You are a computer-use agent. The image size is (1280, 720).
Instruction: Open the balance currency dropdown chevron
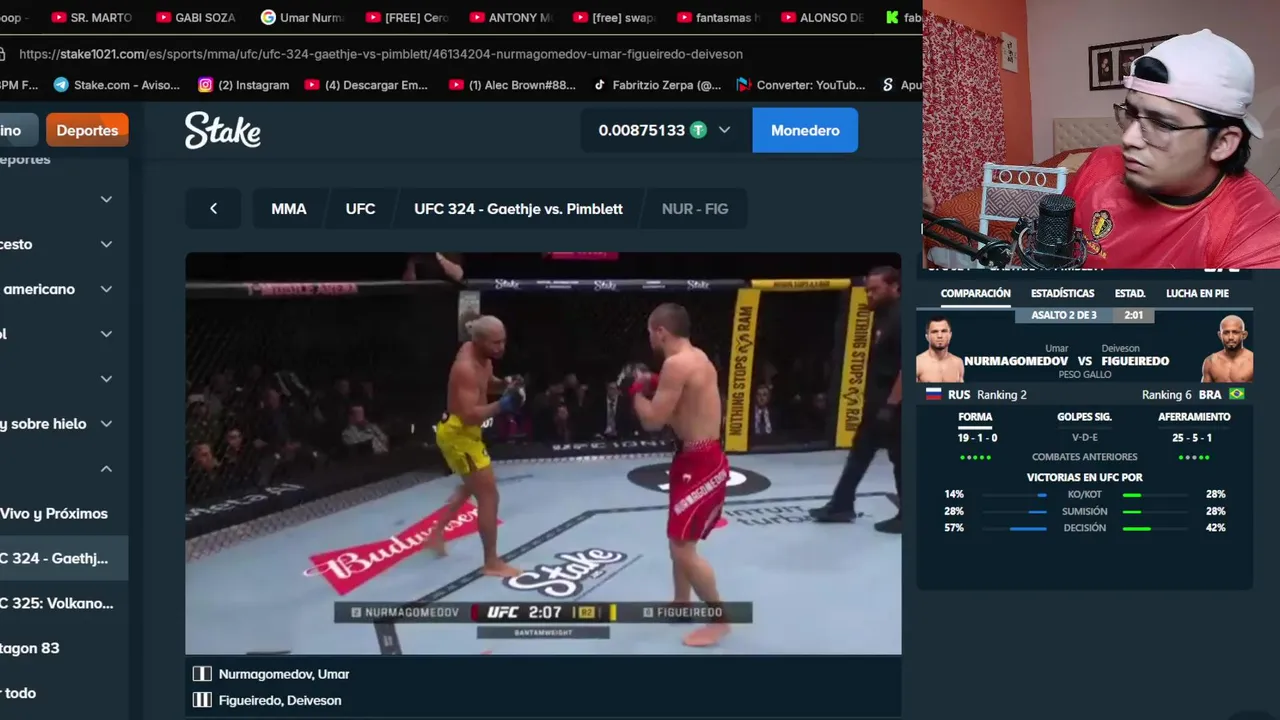tap(724, 130)
